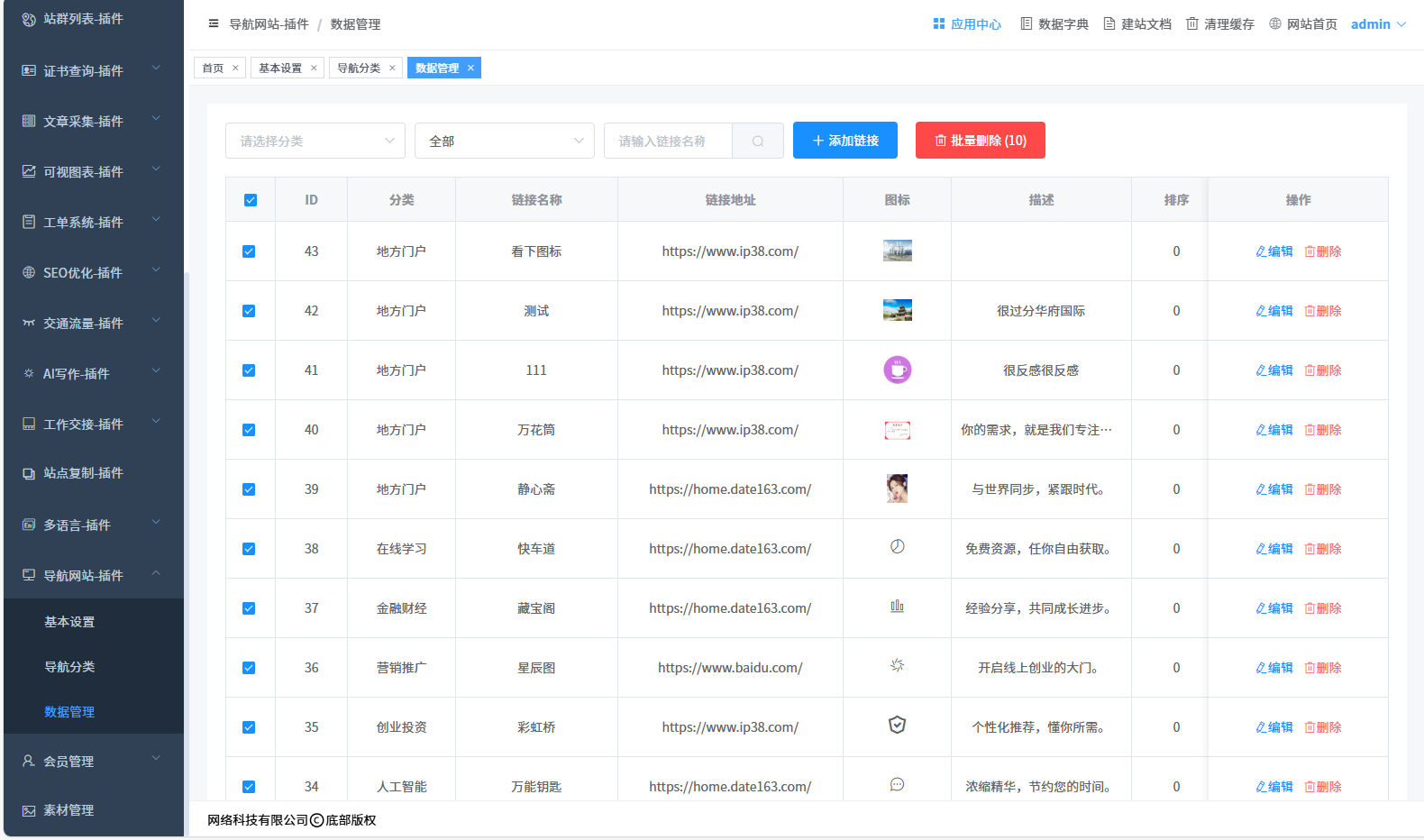The height and width of the screenshot is (840, 1424).
Task: Expand the admin user menu
Action: coord(1378,24)
